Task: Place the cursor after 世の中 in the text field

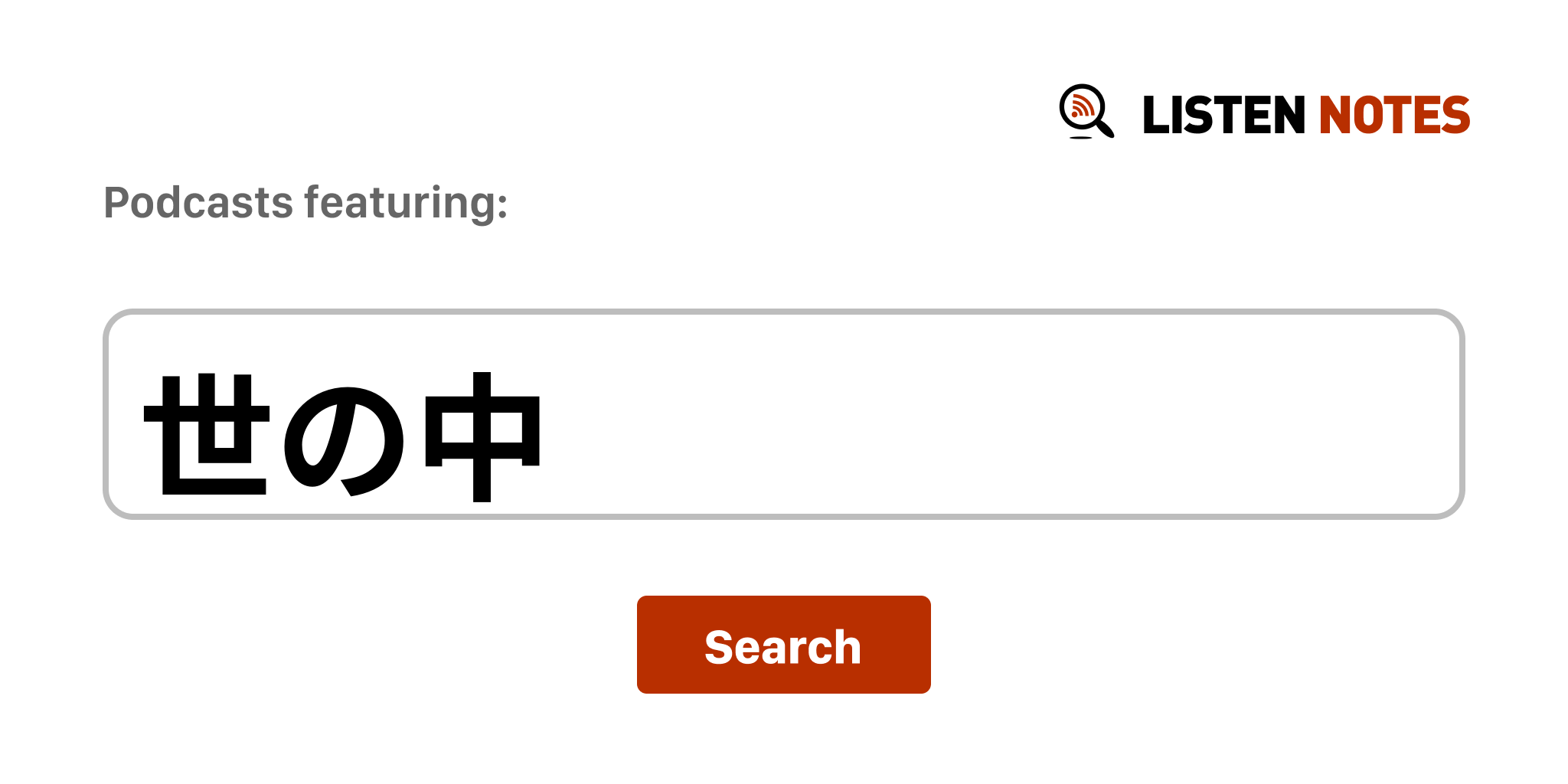Action: coord(548,436)
